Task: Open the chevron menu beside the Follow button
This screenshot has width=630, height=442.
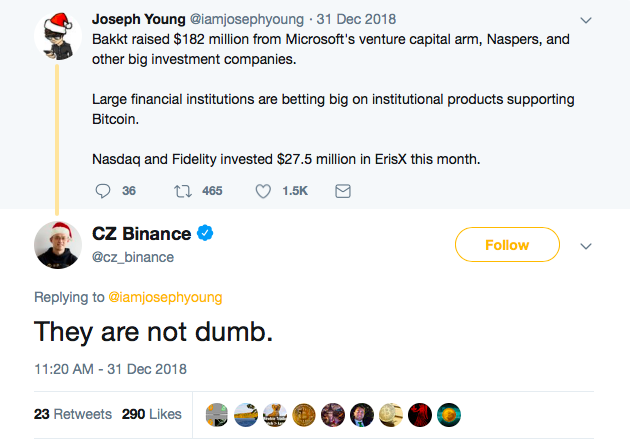Action: pos(586,246)
